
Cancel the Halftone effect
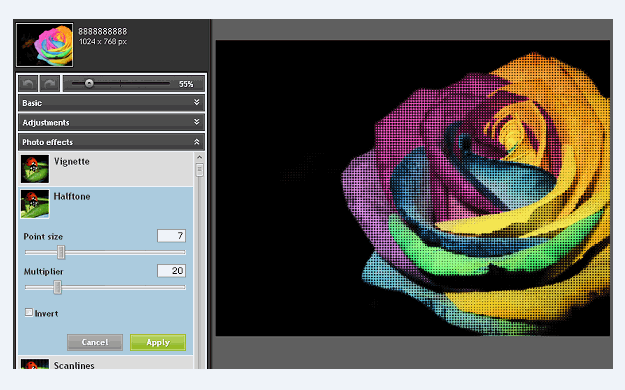[x=95, y=342]
